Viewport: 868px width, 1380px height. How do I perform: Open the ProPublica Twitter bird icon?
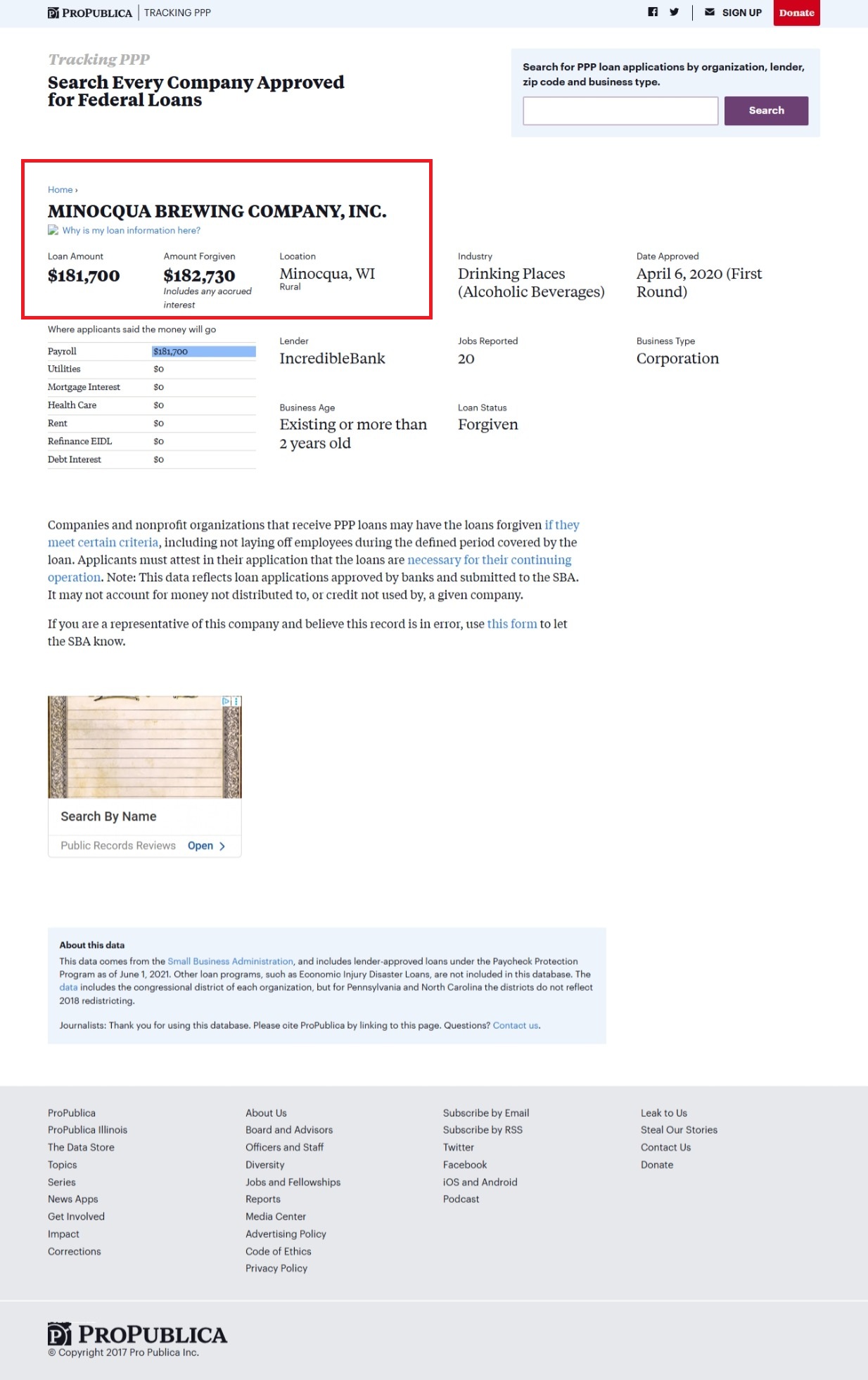tap(675, 12)
